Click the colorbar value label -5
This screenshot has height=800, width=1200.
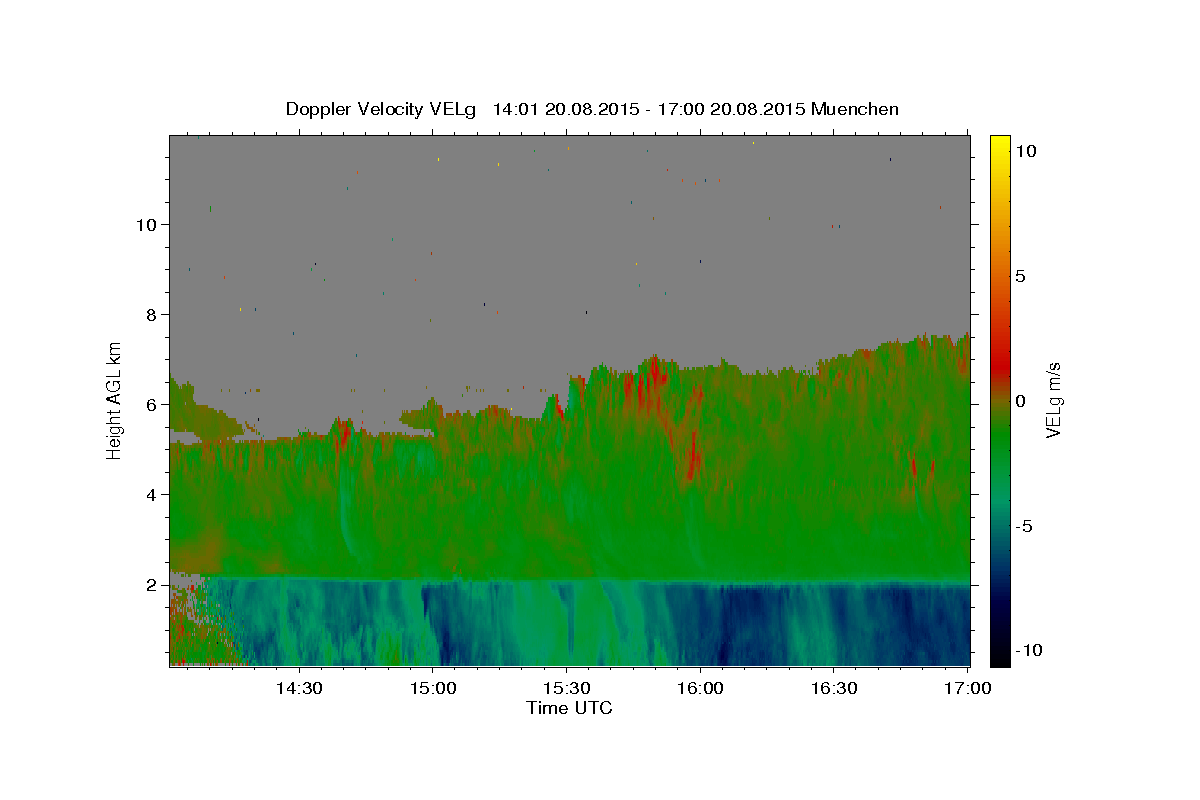1023,526
